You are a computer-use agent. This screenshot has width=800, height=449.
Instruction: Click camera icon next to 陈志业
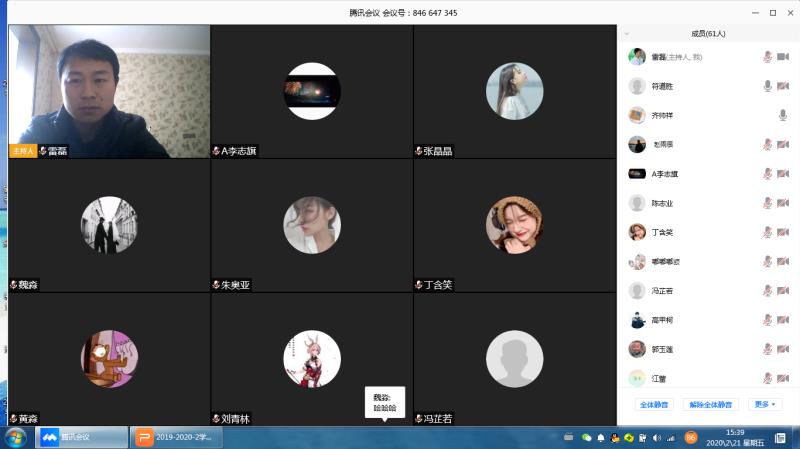pos(782,203)
